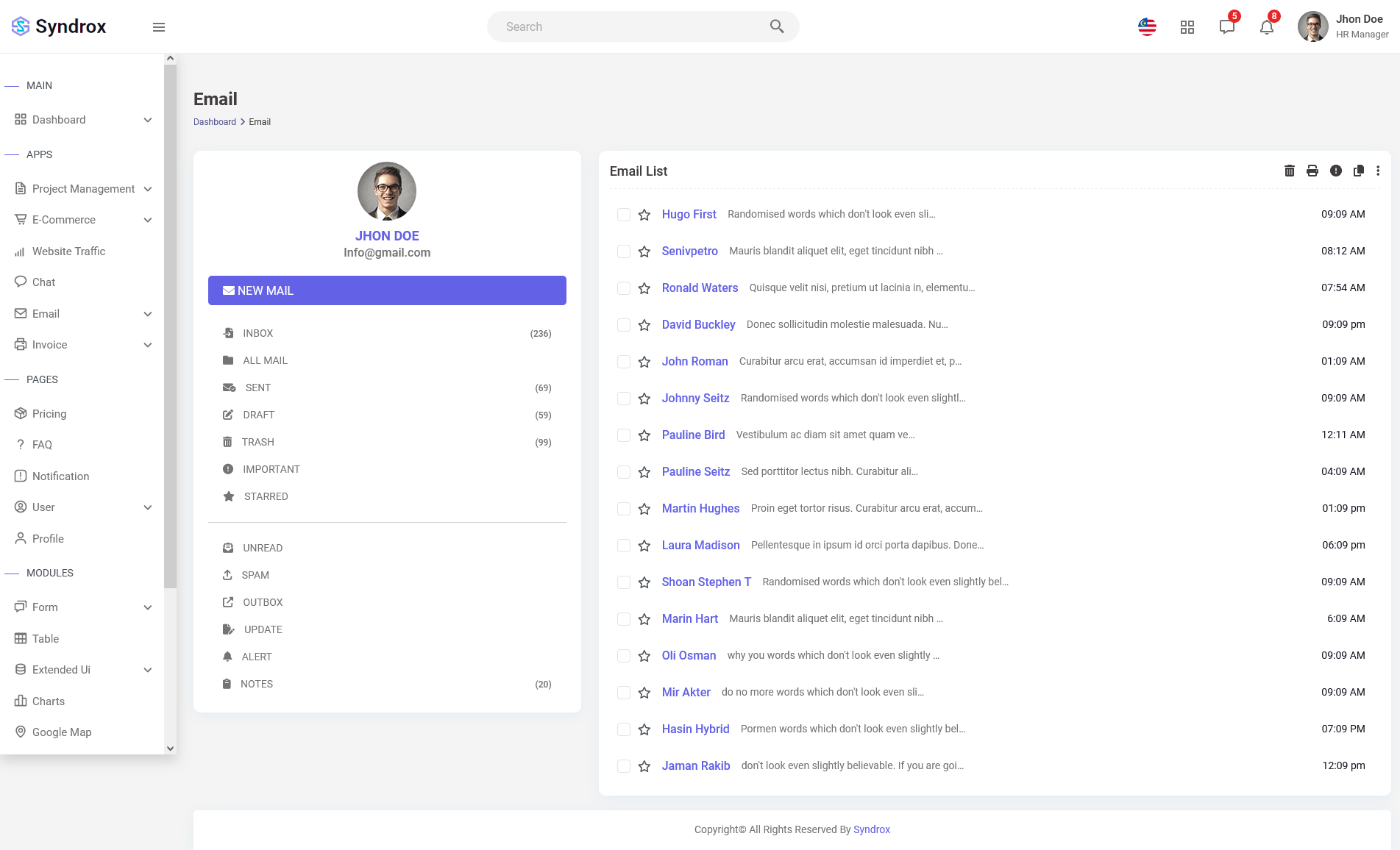Toggle the hamburger sidebar menu icon
Image resolution: width=1400 pixels, height=850 pixels.
point(158,27)
